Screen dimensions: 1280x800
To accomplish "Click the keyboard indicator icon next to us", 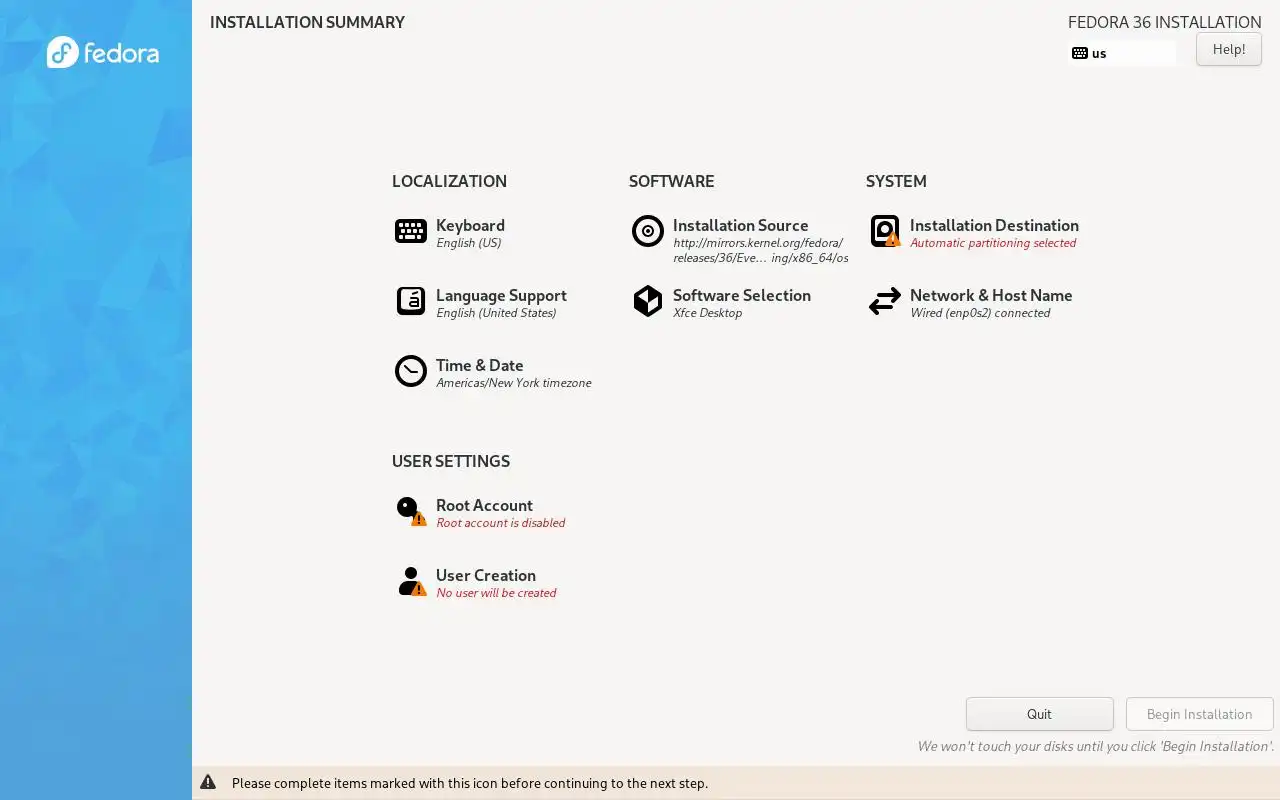I will click(1080, 53).
